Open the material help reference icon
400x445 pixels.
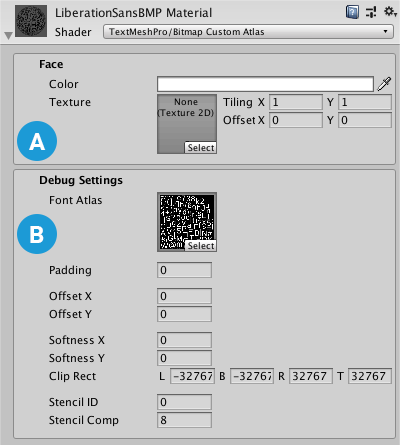click(352, 12)
